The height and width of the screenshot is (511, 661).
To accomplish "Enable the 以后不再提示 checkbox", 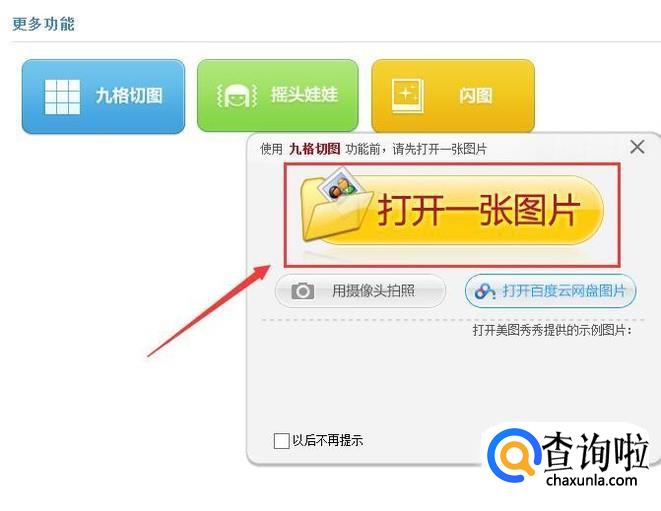I will point(281,441).
